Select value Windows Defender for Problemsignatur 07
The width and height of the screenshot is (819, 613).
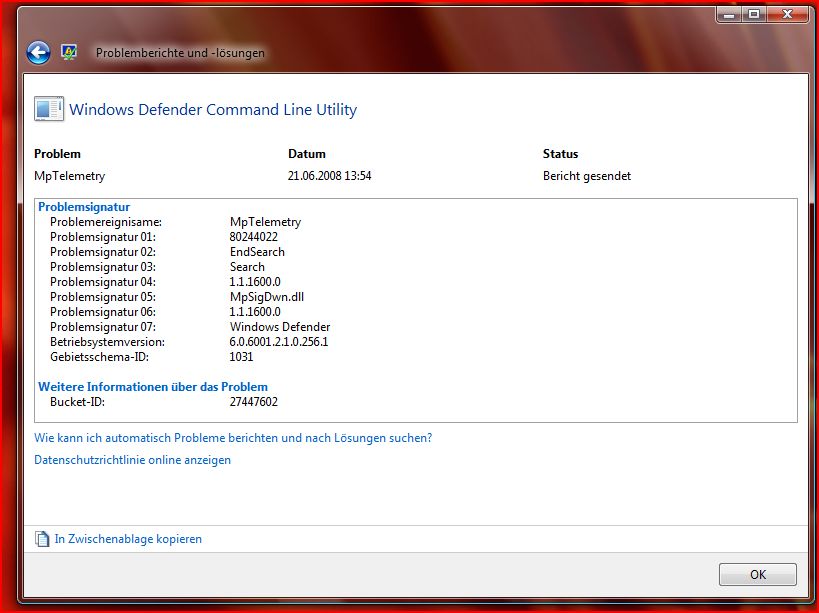280,327
